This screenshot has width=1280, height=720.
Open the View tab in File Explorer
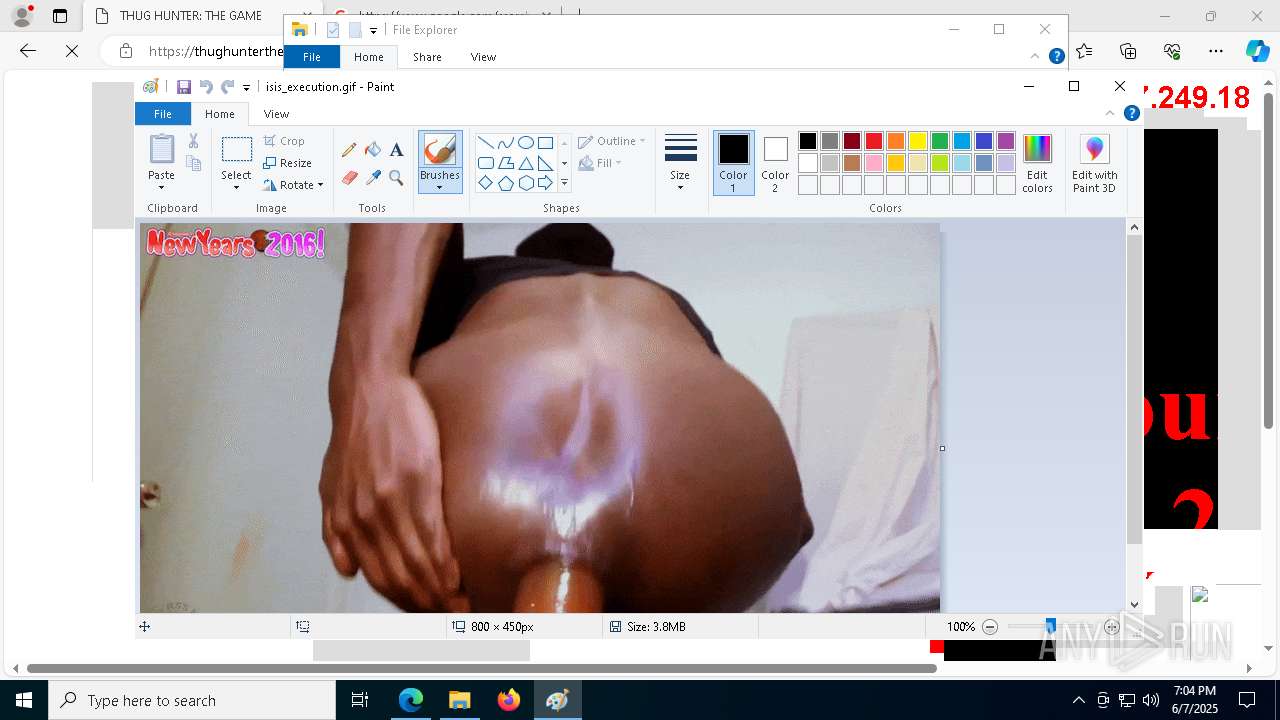tap(483, 57)
